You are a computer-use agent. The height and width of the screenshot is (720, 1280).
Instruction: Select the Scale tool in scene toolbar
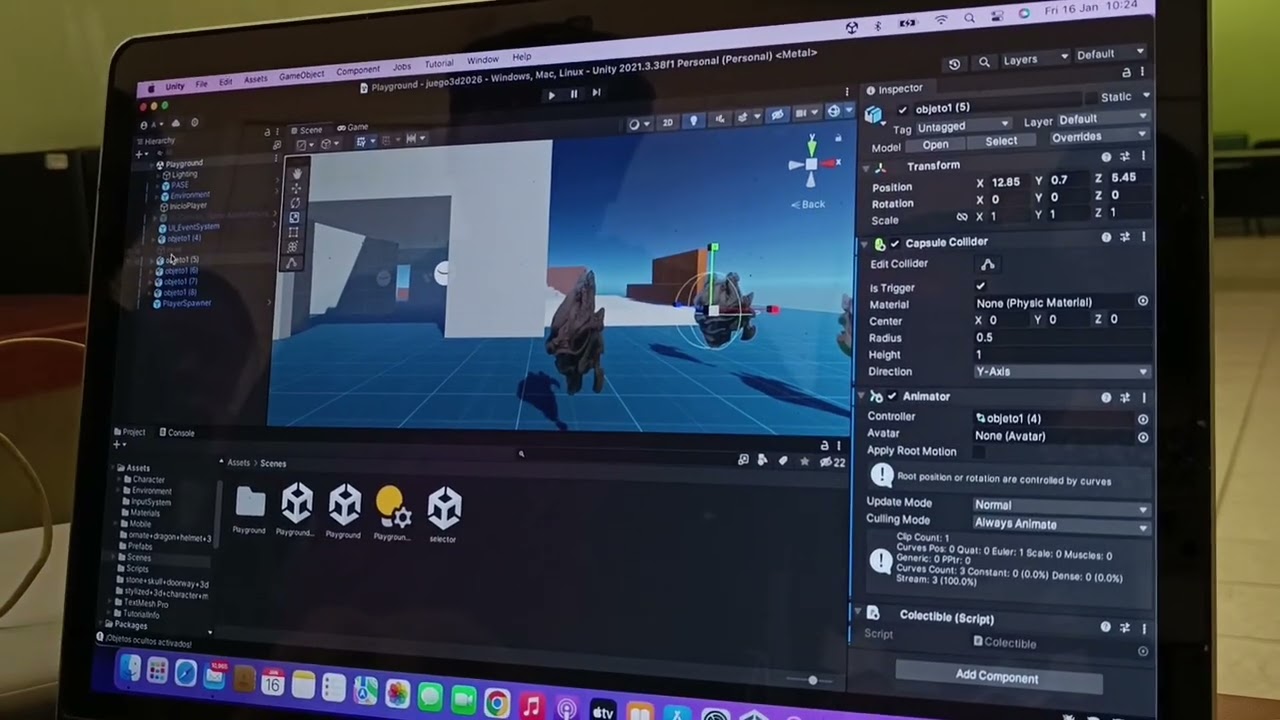pos(294,218)
